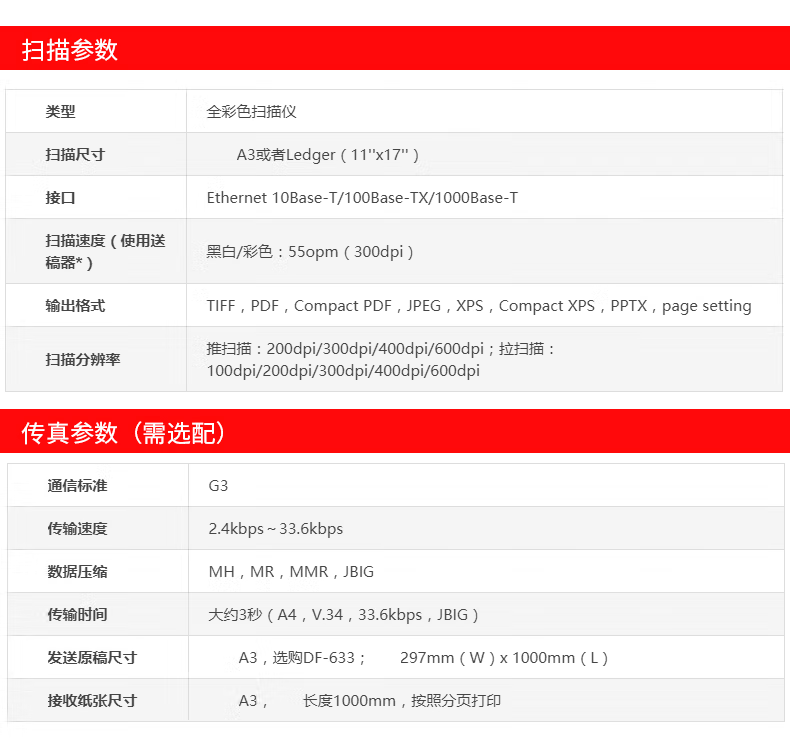
Task: Select the 通信标准 row label
Action: tap(77, 486)
